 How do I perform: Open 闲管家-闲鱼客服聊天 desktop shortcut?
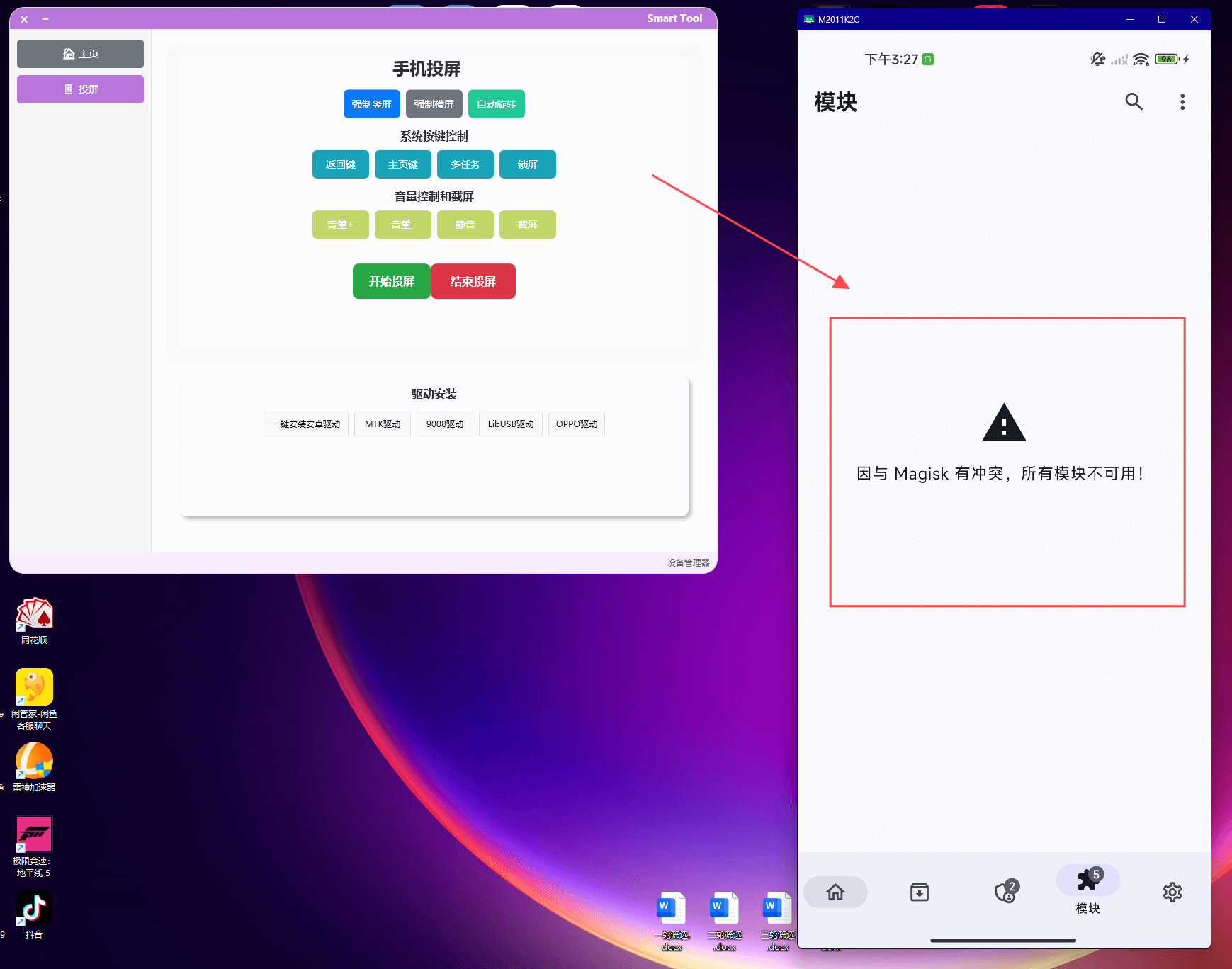[x=34, y=699]
